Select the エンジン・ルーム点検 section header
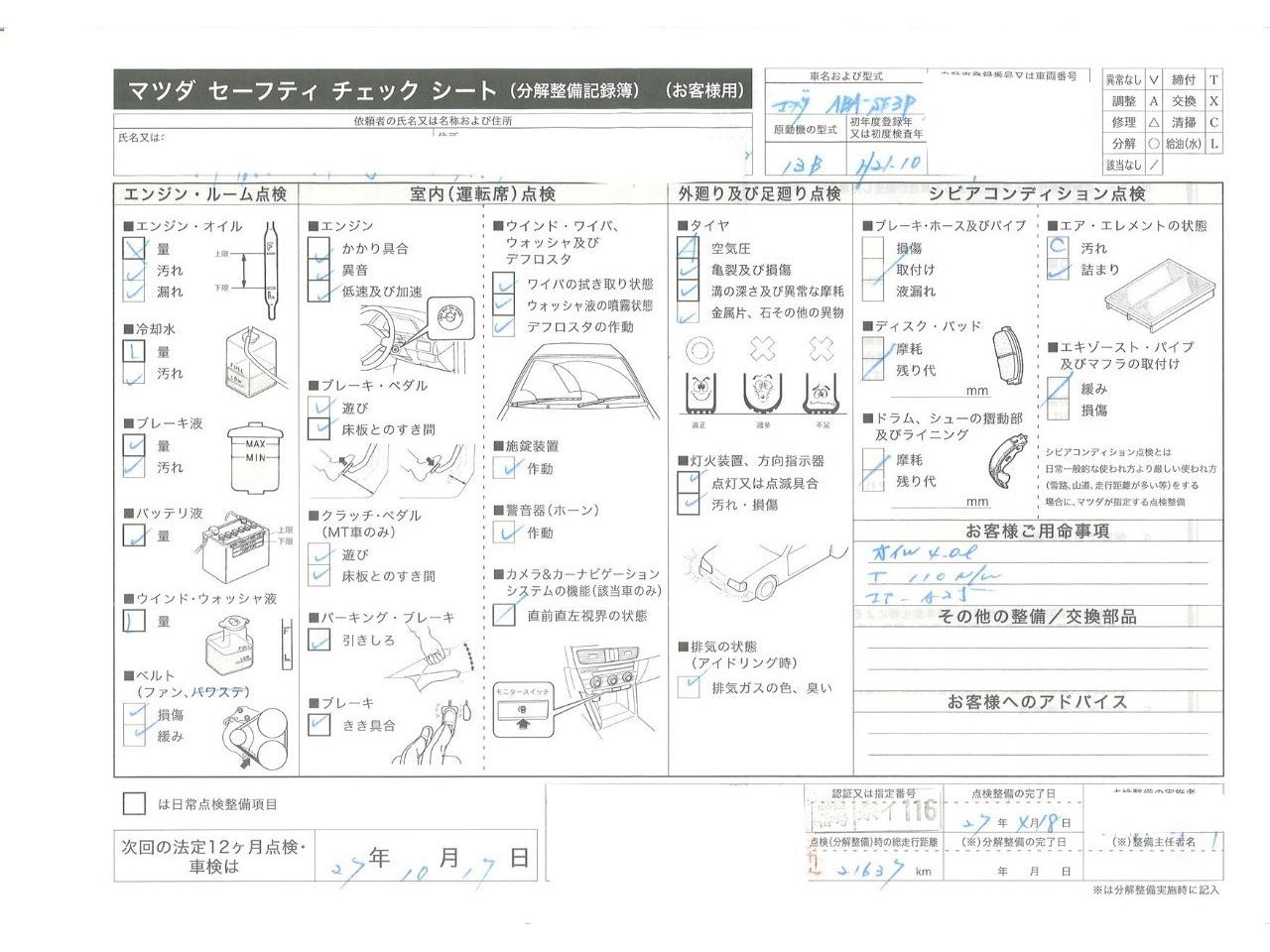Viewport: 1270px width, 952px height. pyautogui.click(x=205, y=193)
